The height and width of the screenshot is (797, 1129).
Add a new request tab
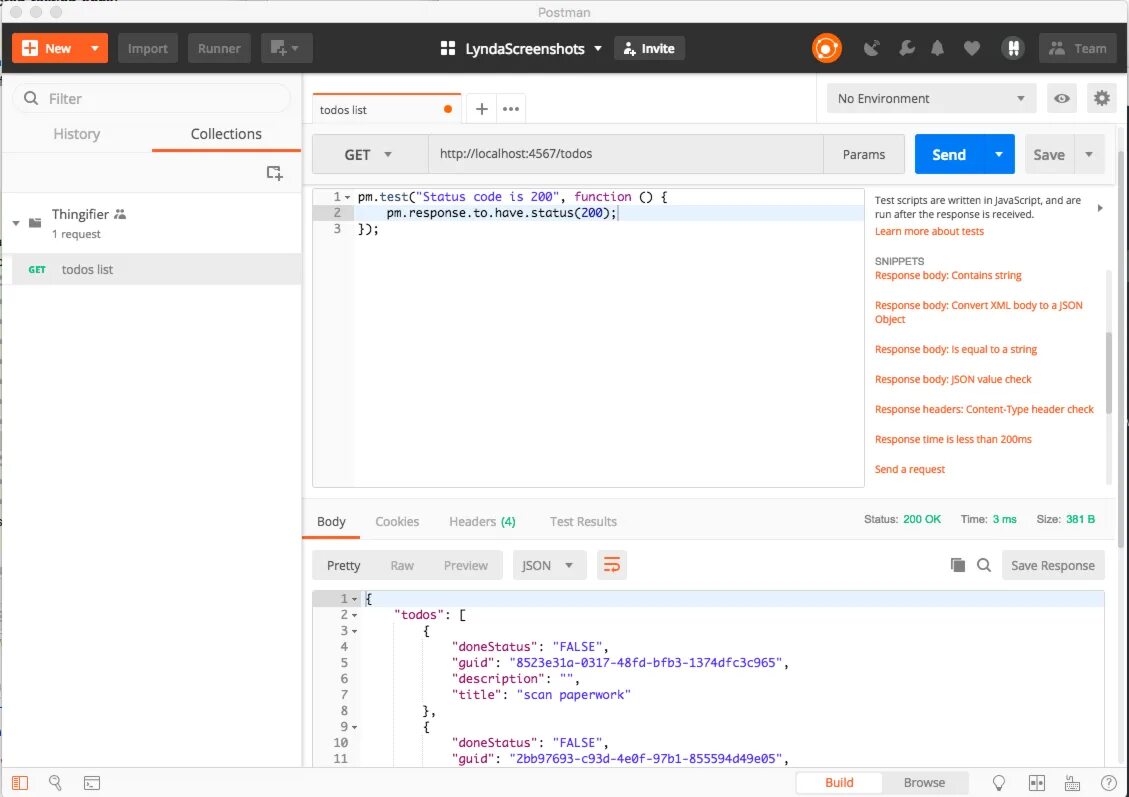pyautogui.click(x=482, y=109)
